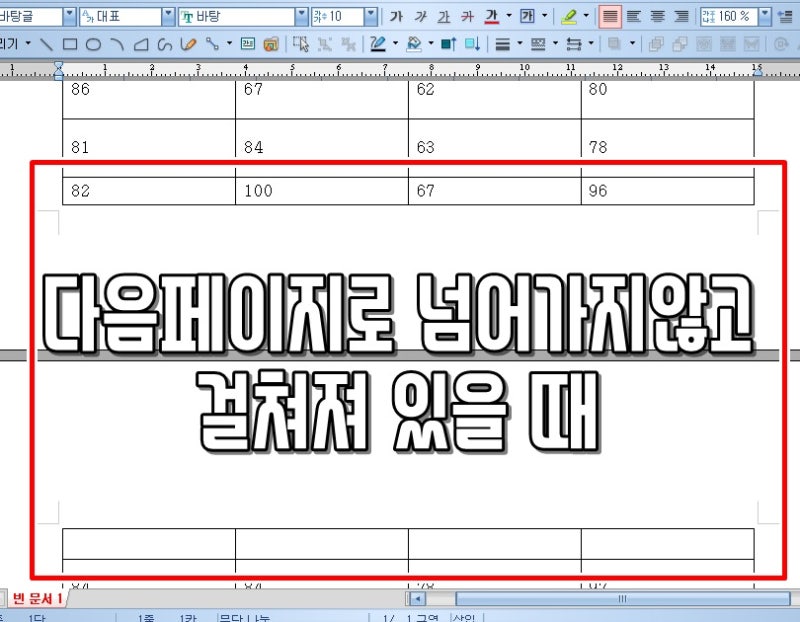This screenshot has width=800, height=622.
Task: Select the ellipse drawing tool
Action: click(x=93, y=44)
